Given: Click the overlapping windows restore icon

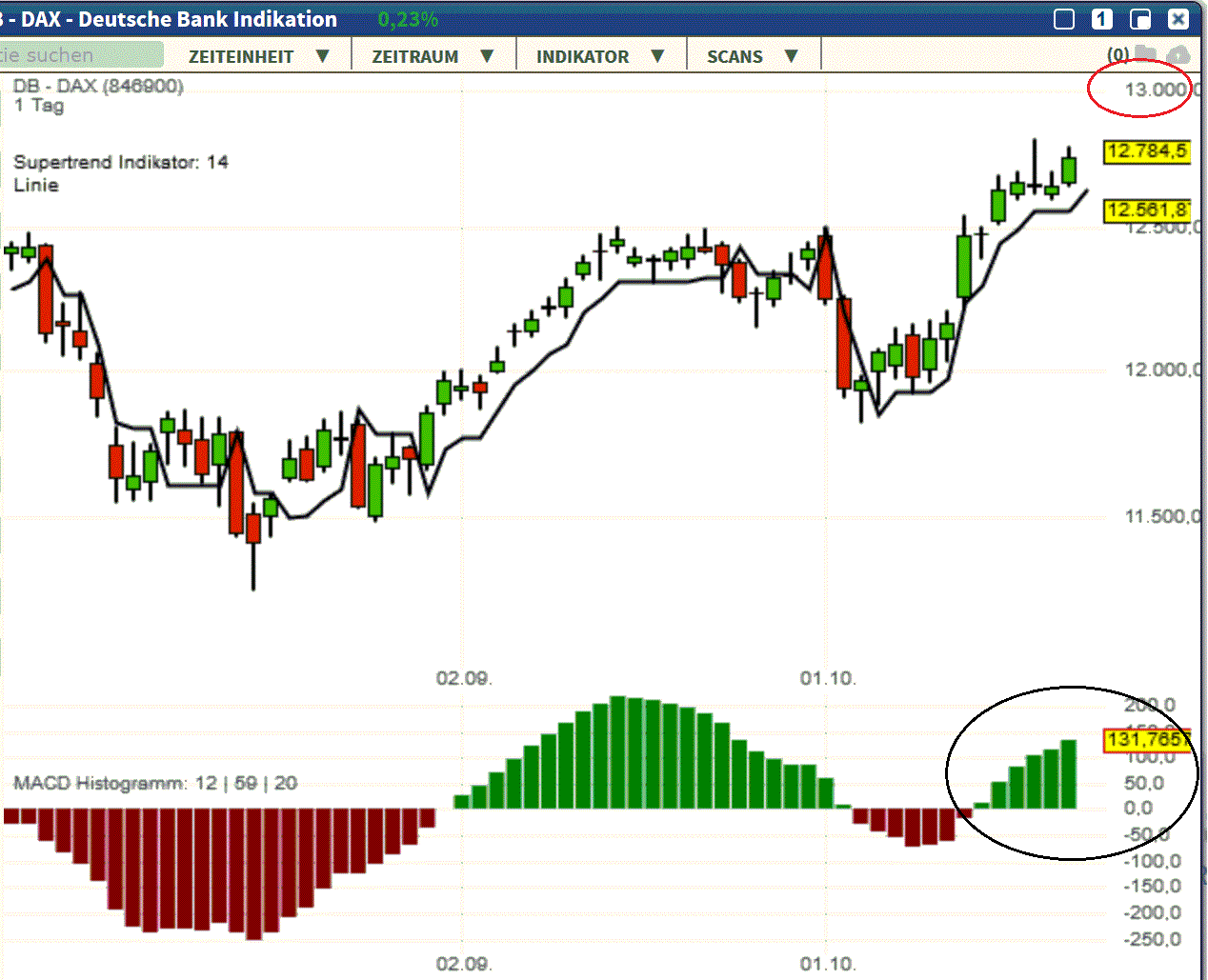Looking at the screenshot, I should point(1140,19).
